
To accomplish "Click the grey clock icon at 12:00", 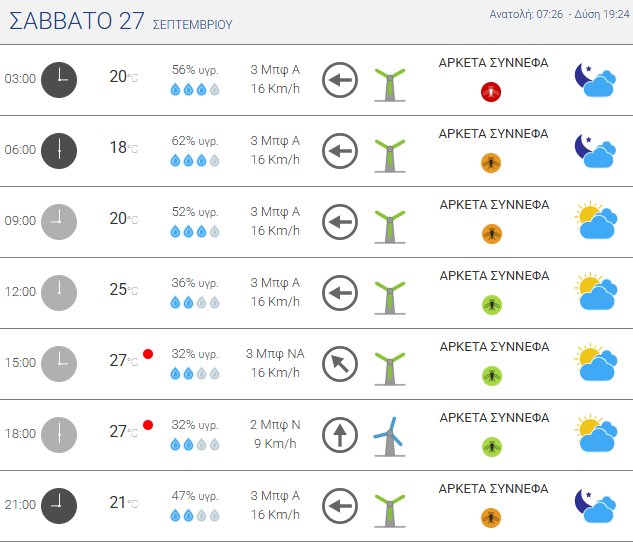I will coord(59,293).
